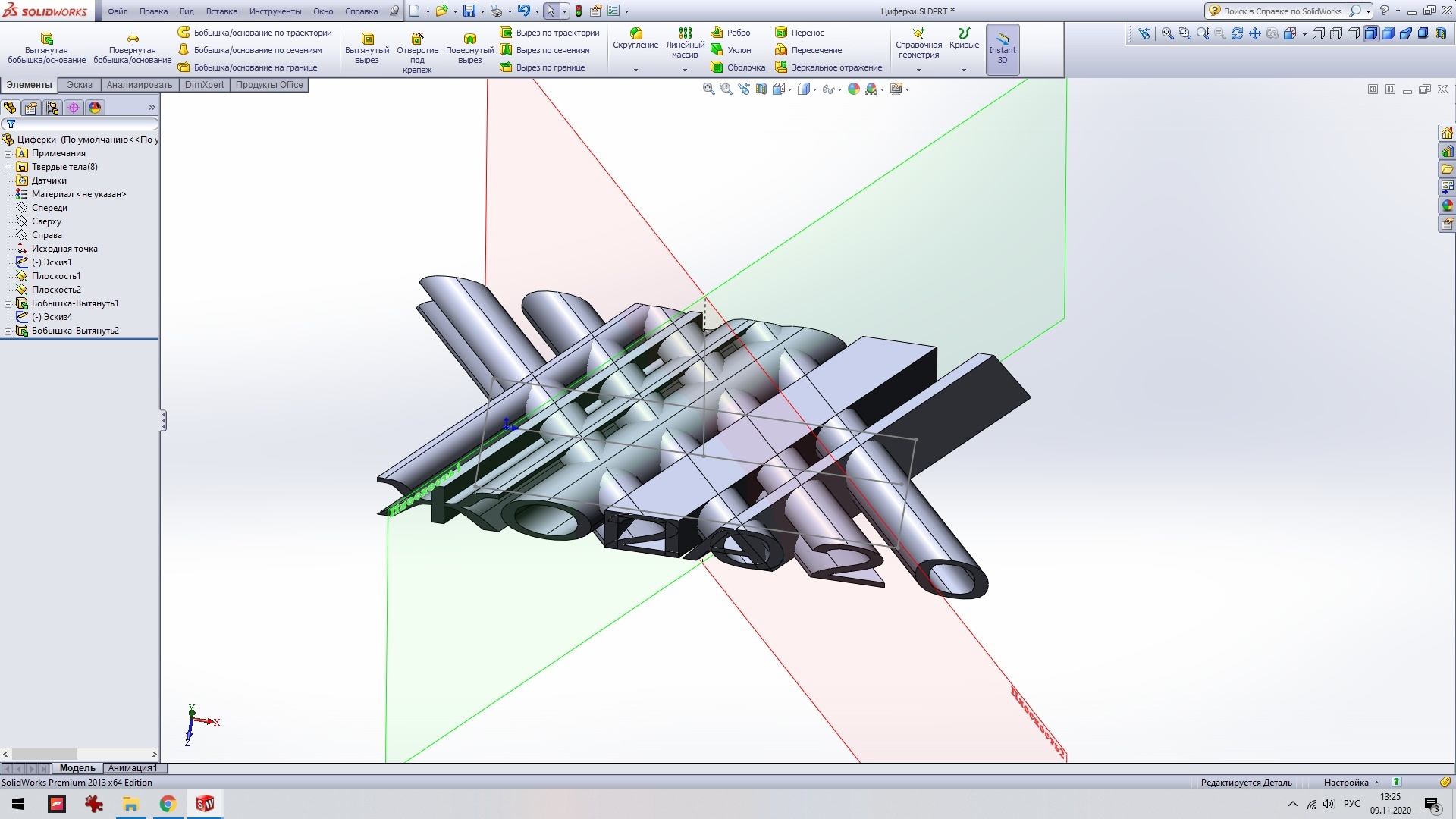The height and width of the screenshot is (819, 1456).
Task: Toggle the select cursor tool
Action: (551, 11)
